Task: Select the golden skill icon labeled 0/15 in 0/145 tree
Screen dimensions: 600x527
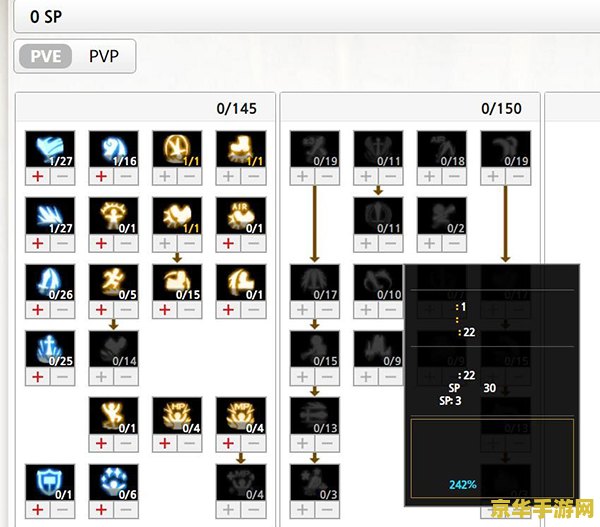Action: 177,282
